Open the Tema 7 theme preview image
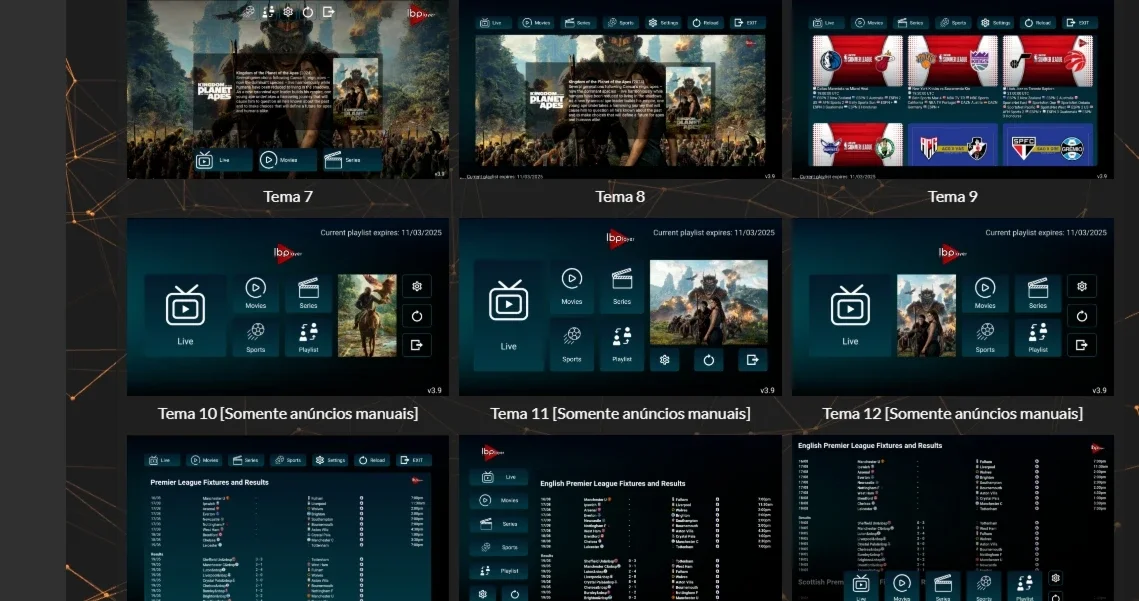Image resolution: width=1139 pixels, height=601 pixels. tap(288, 89)
